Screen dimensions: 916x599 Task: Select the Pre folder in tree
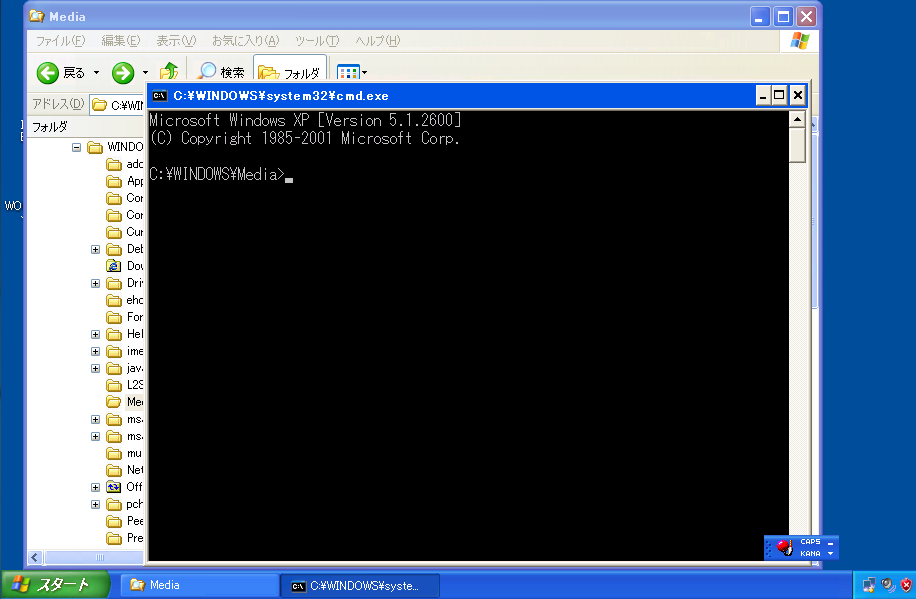tap(125, 538)
